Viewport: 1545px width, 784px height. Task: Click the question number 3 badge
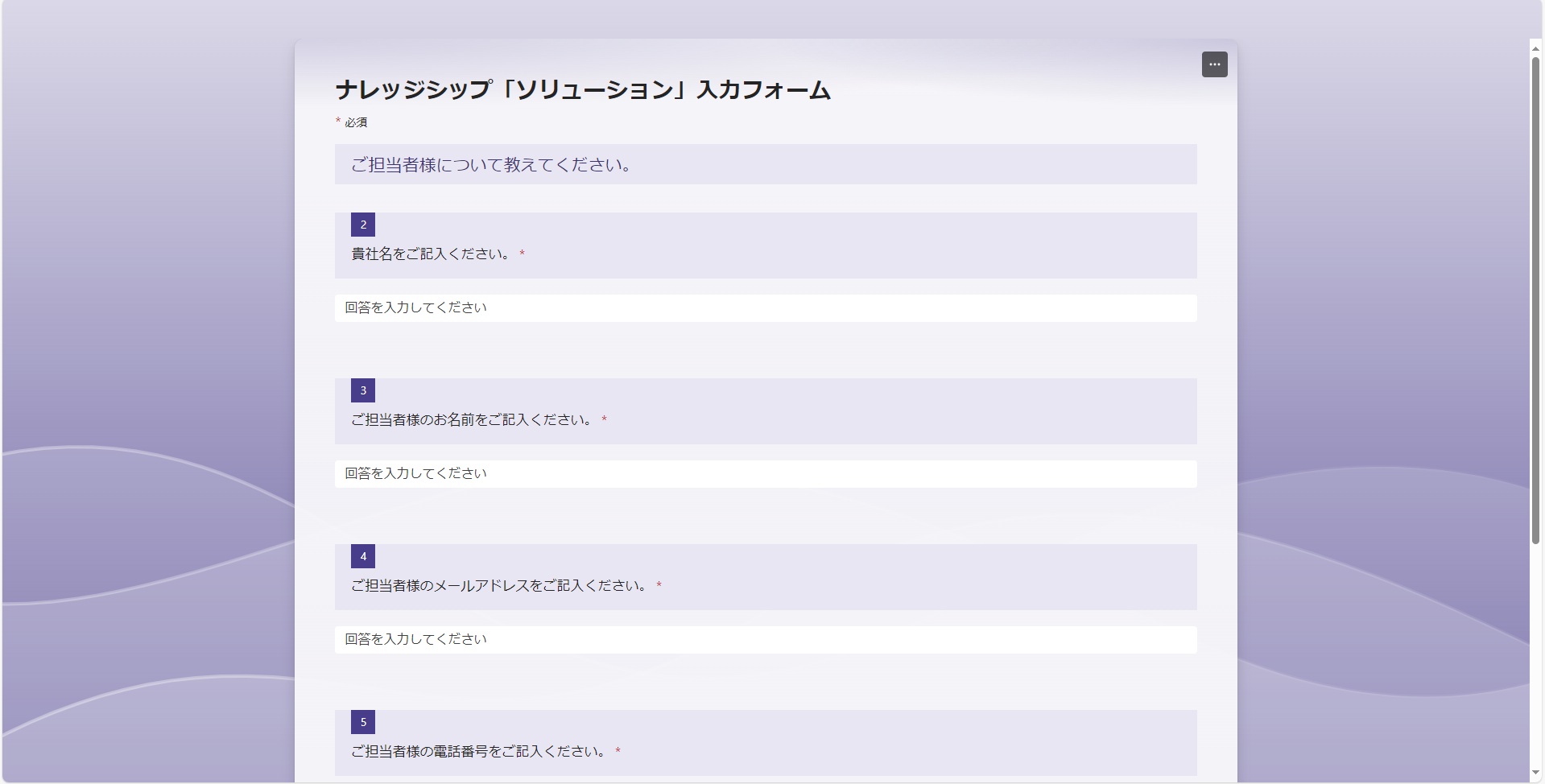point(363,390)
